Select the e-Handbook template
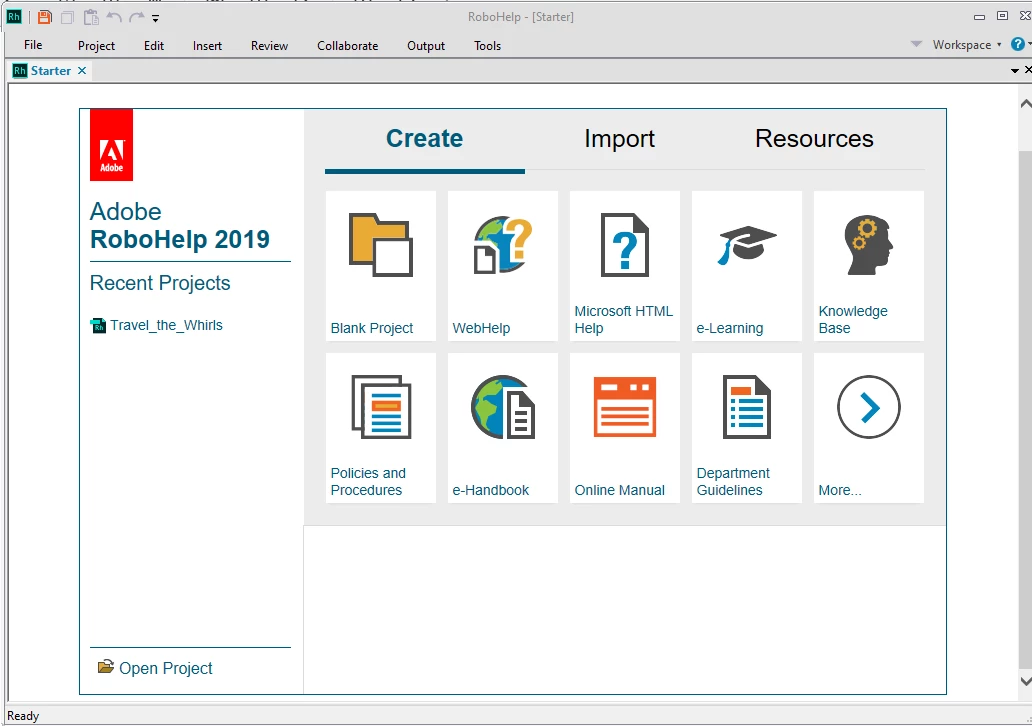This screenshot has width=1032, height=726. pyautogui.click(x=503, y=428)
